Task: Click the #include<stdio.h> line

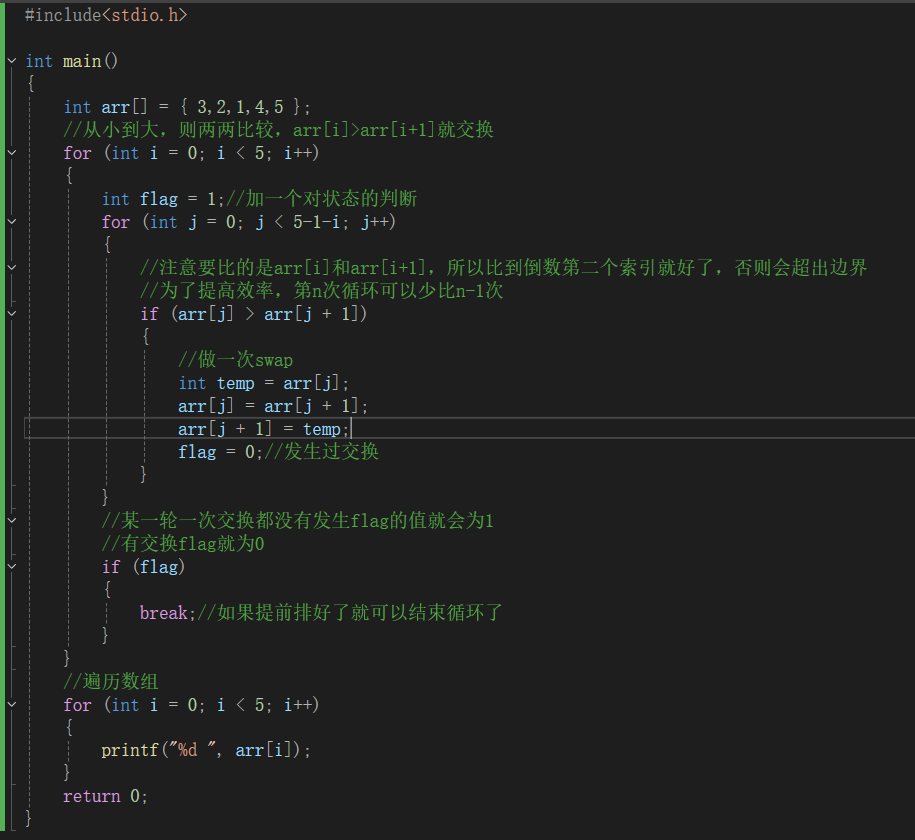Action: point(106,15)
